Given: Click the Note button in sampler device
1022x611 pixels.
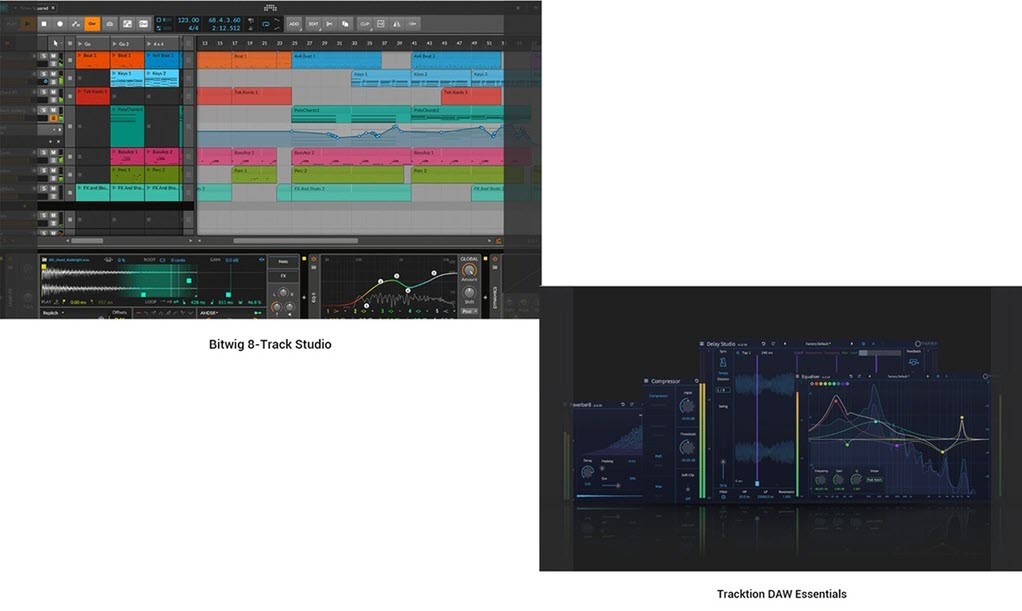Looking at the screenshot, I should pos(283,261).
